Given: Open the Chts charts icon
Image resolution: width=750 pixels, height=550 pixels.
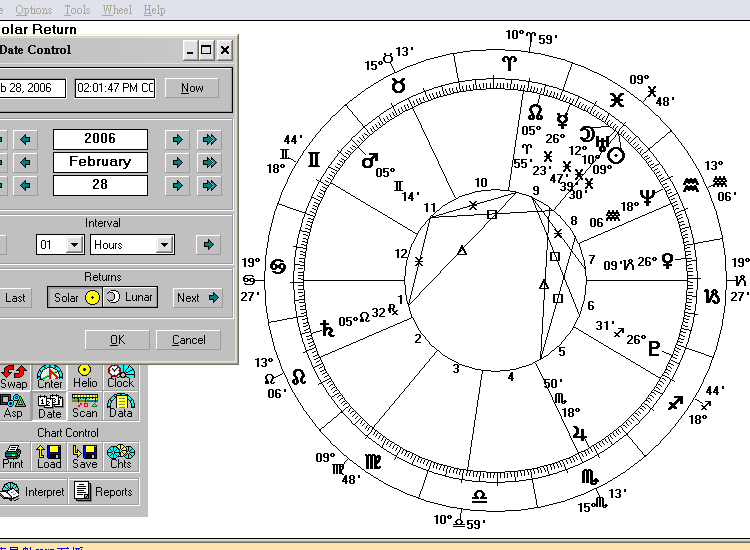Looking at the screenshot, I should click(120, 457).
